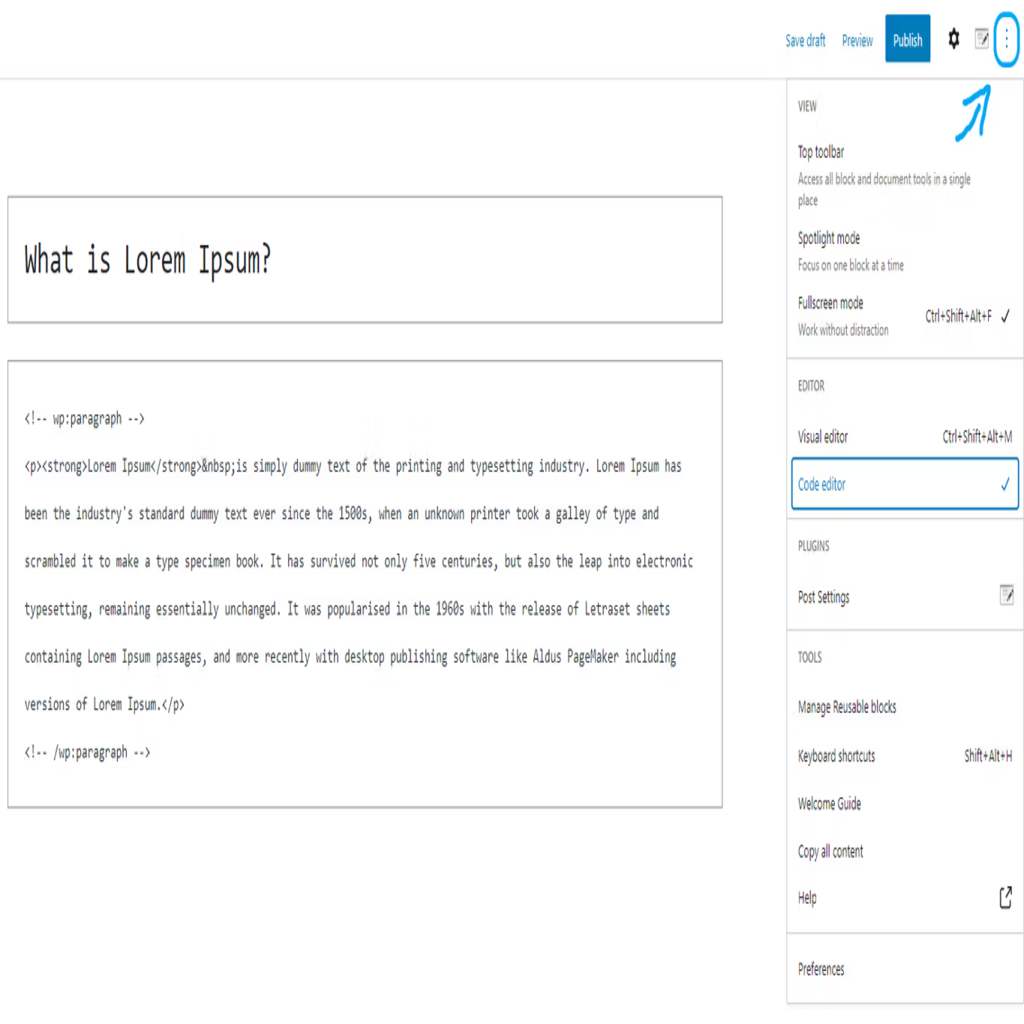Open settings with the gear icon
Image resolution: width=1024 pixels, height=1024 pixels.
point(953,39)
